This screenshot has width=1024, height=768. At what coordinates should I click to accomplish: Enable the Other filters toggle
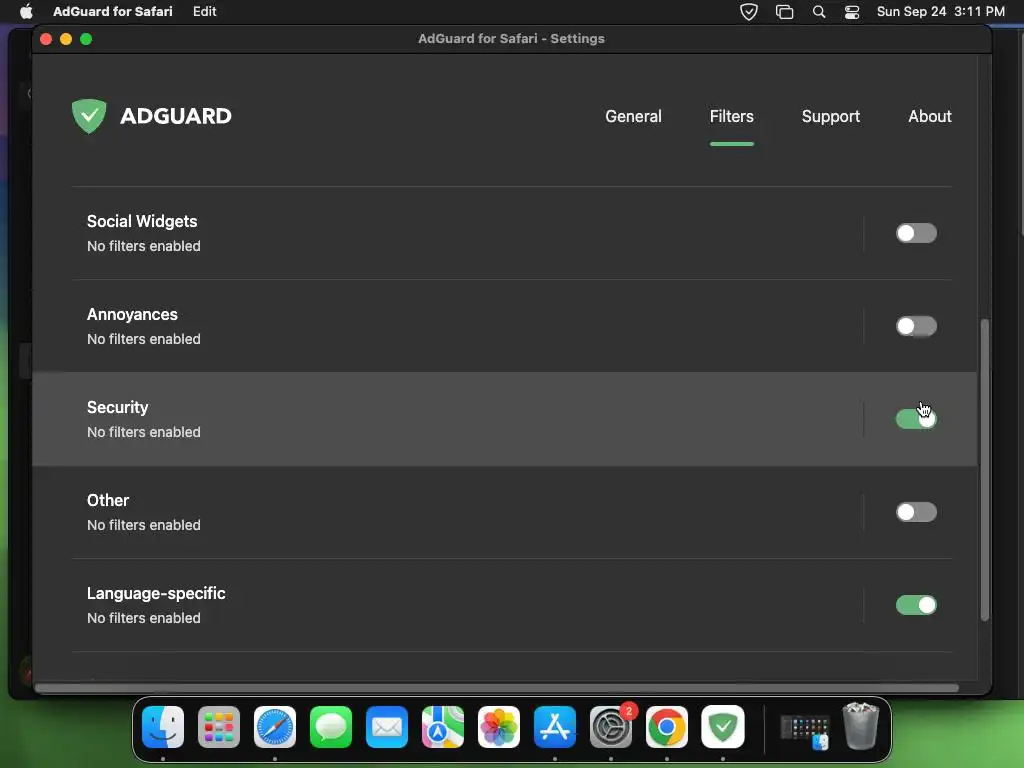coord(916,512)
